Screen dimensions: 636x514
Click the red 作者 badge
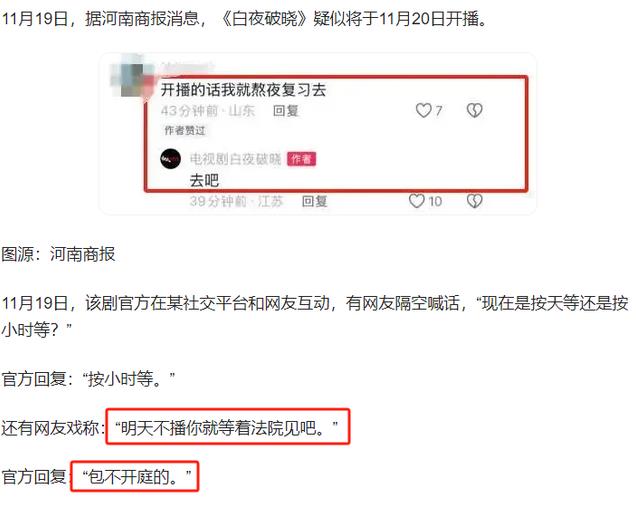(301, 159)
